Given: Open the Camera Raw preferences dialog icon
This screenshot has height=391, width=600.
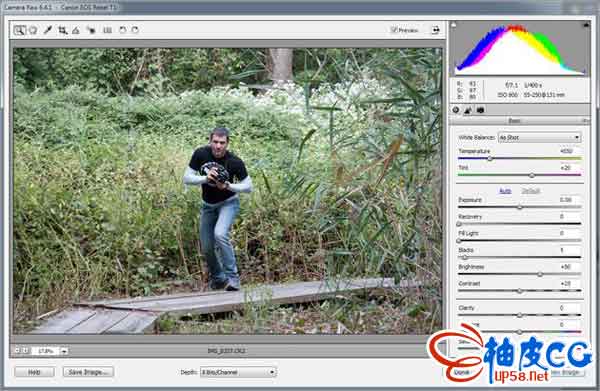Looking at the screenshot, I should (x=108, y=30).
